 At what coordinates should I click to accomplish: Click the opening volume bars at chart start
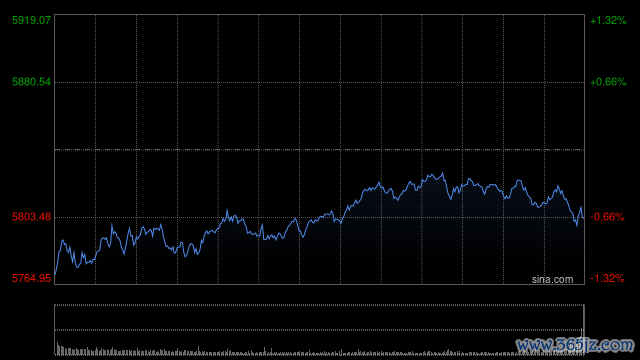pyautogui.click(x=60, y=349)
